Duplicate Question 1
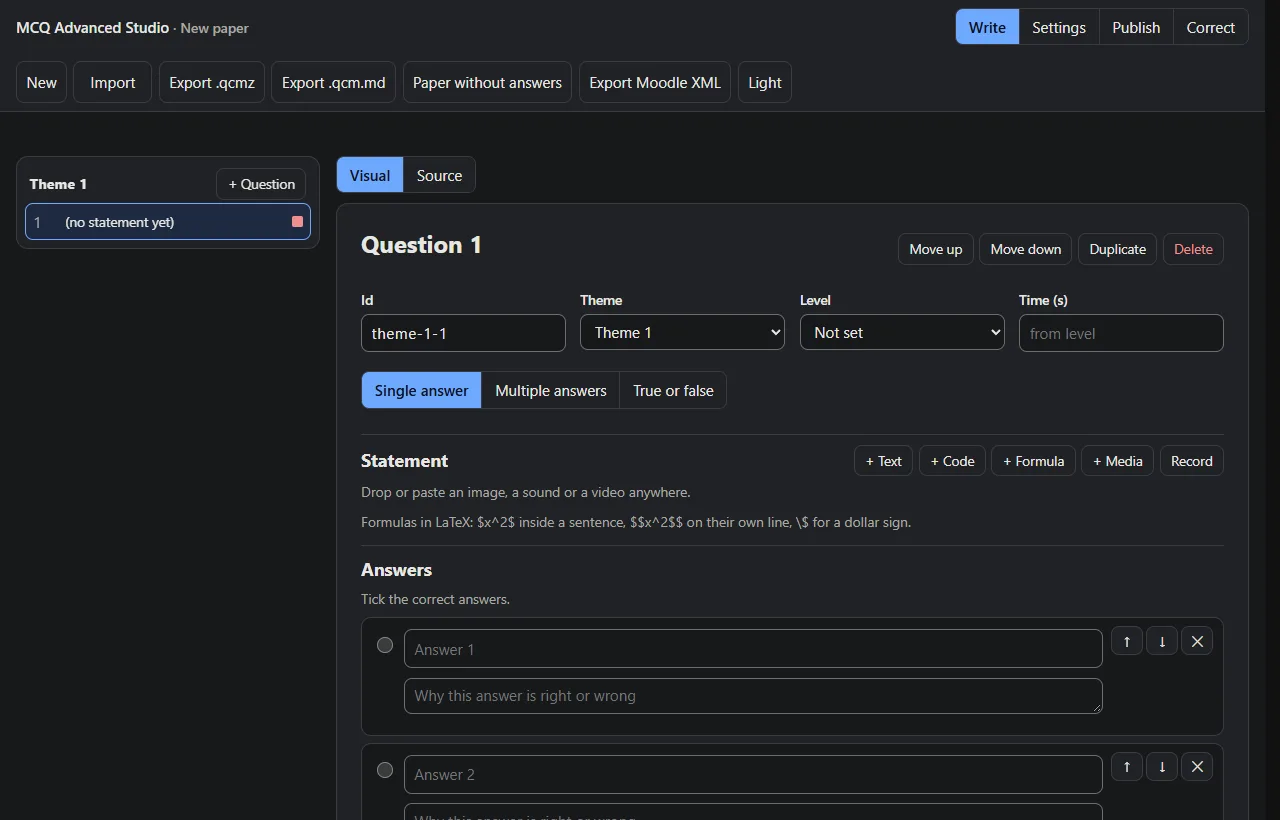Image resolution: width=1280 pixels, height=820 pixels. [1118, 249]
